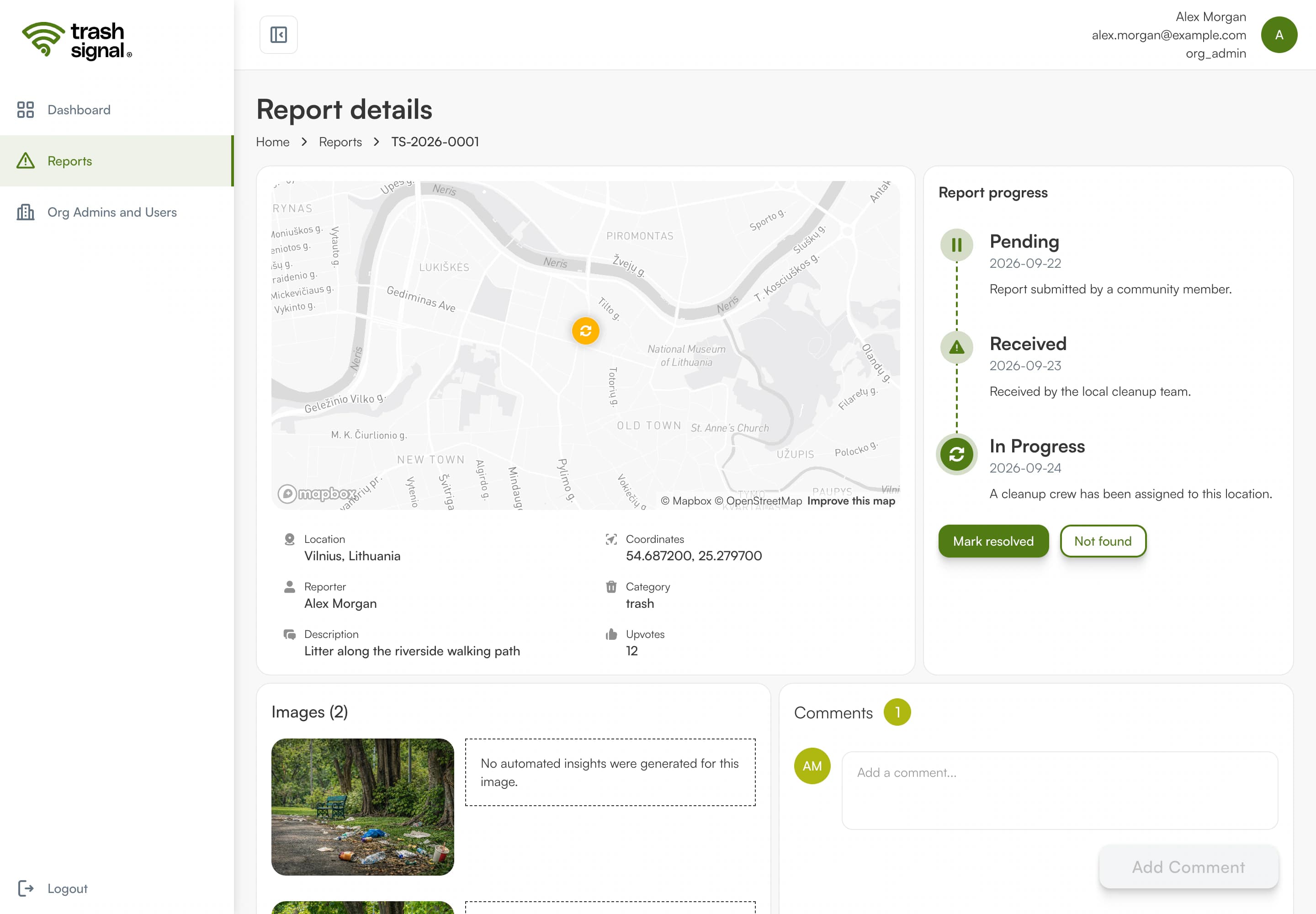Open the first littered park image thumbnail
The width and height of the screenshot is (1316, 914).
[362, 806]
